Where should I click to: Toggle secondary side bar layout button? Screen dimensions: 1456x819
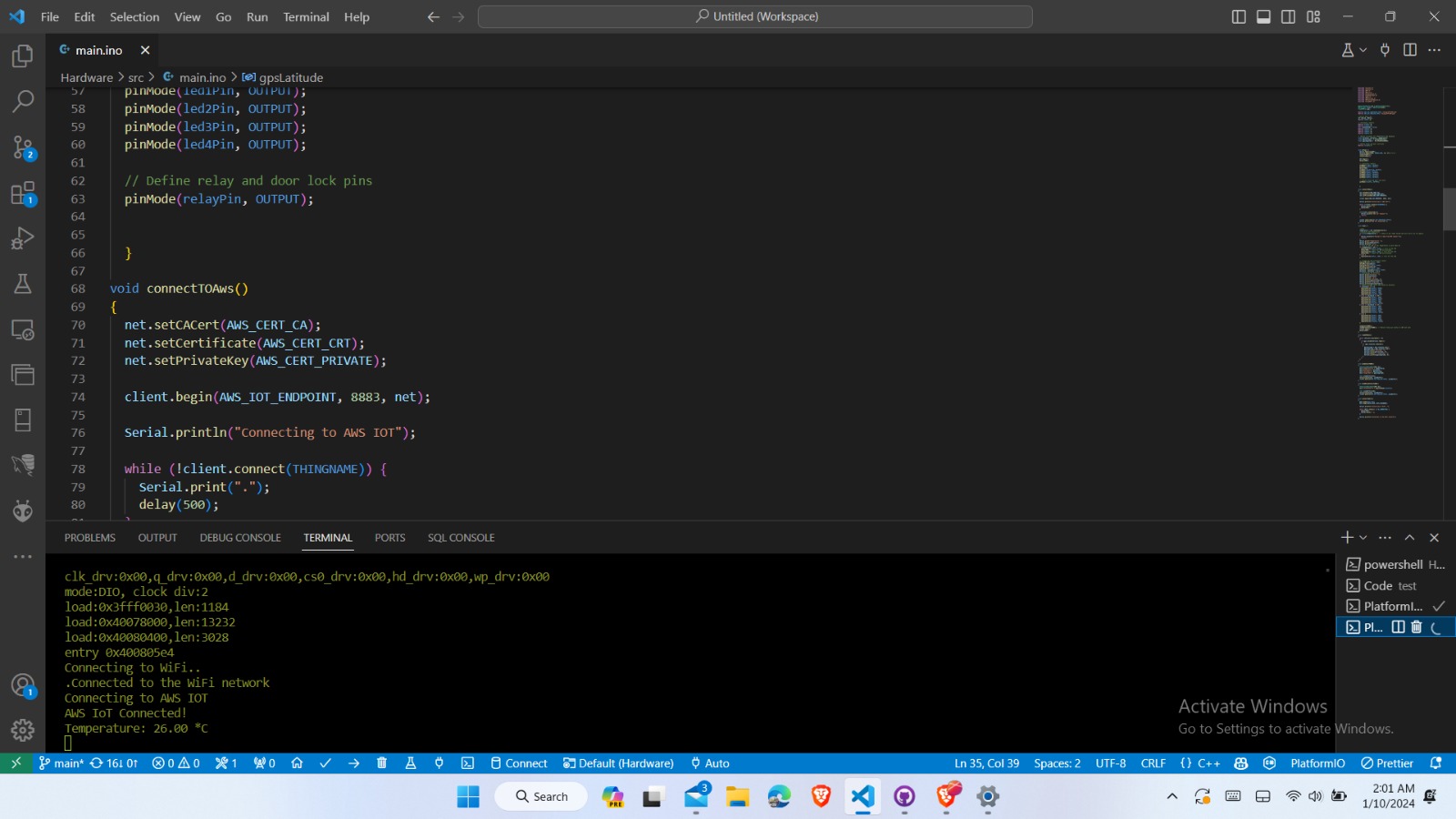[x=1289, y=16]
